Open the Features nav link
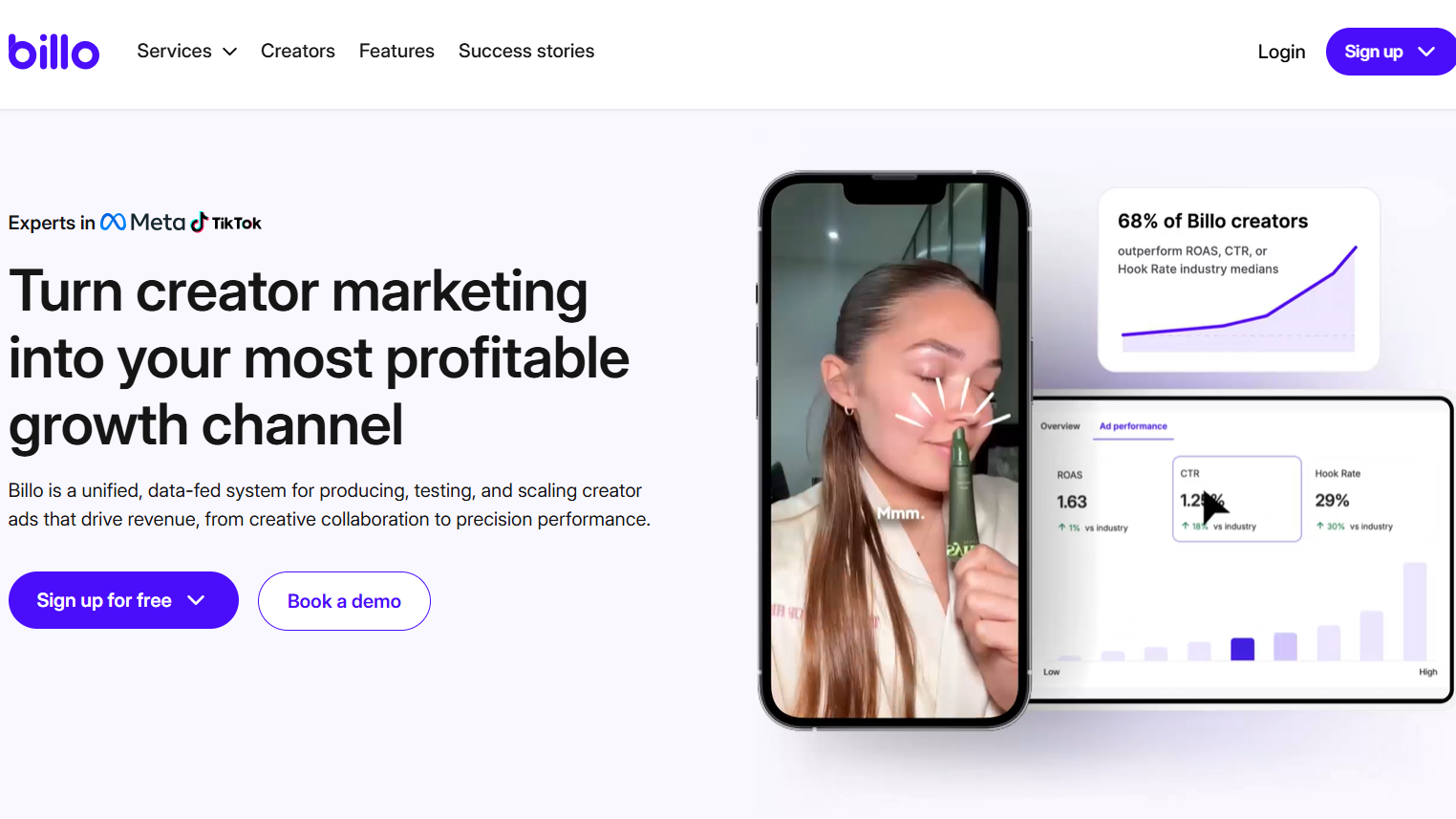The width and height of the screenshot is (1456, 819). tap(396, 51)
